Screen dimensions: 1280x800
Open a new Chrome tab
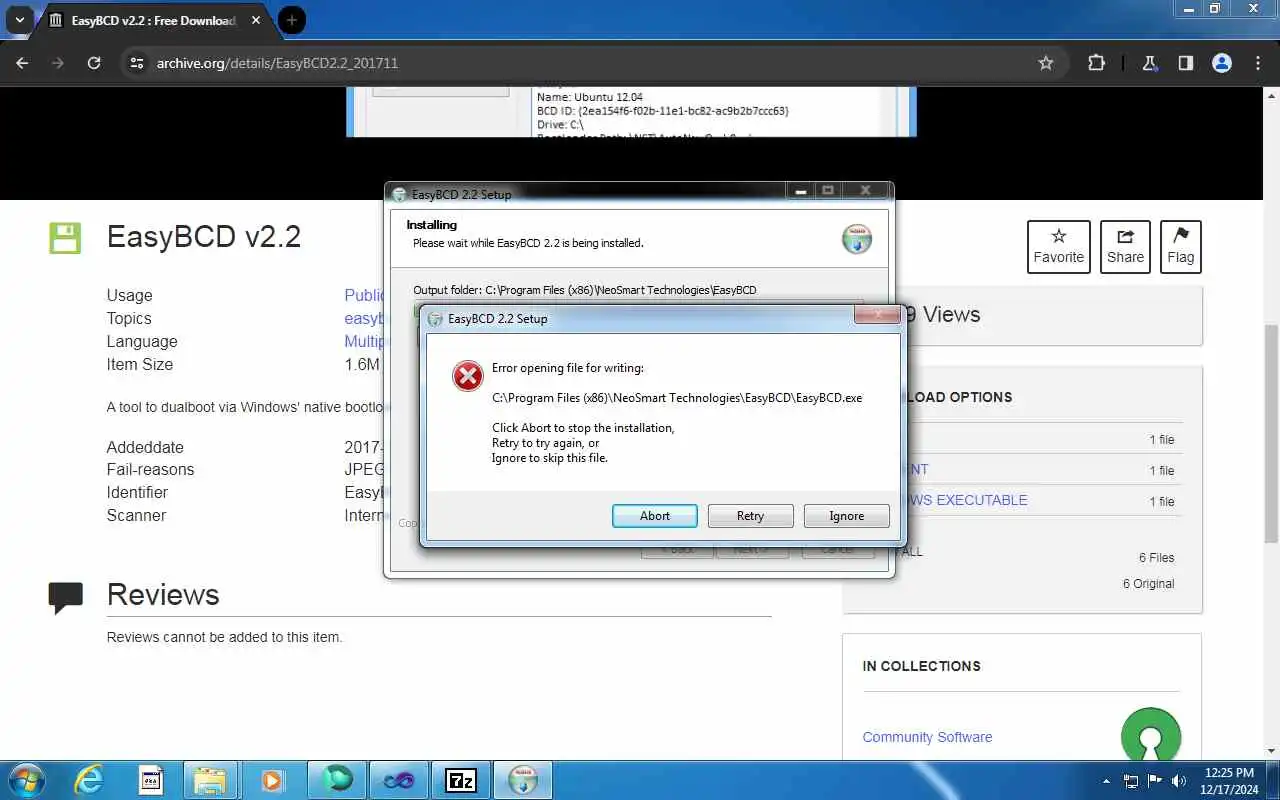point(291,19)
